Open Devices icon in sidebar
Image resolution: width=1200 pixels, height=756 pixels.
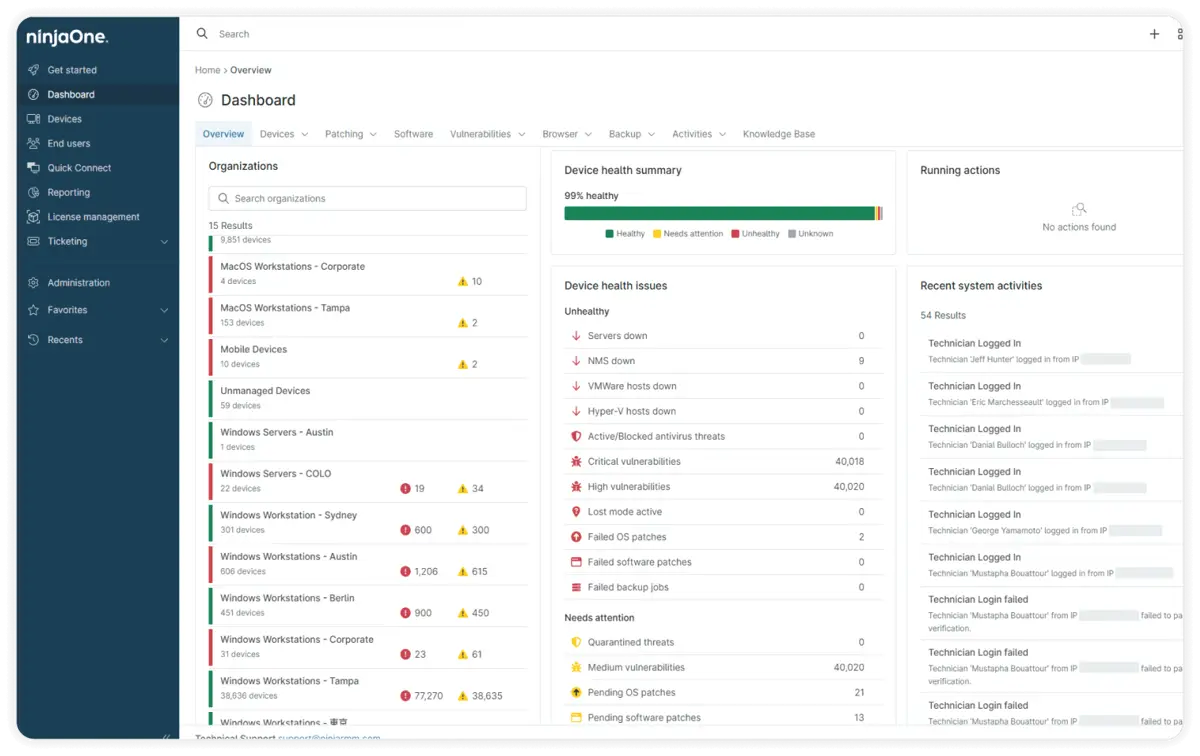coord(34,119)
